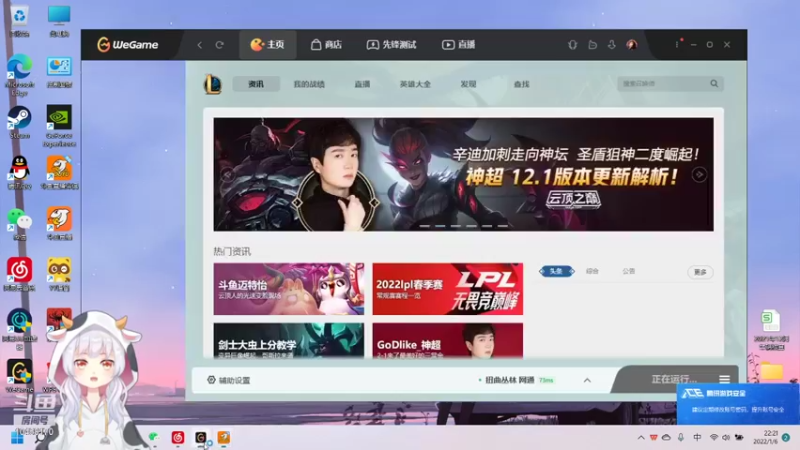Show previous banner with left arrow
Viewport: 800px width, 450px height.
228,175
